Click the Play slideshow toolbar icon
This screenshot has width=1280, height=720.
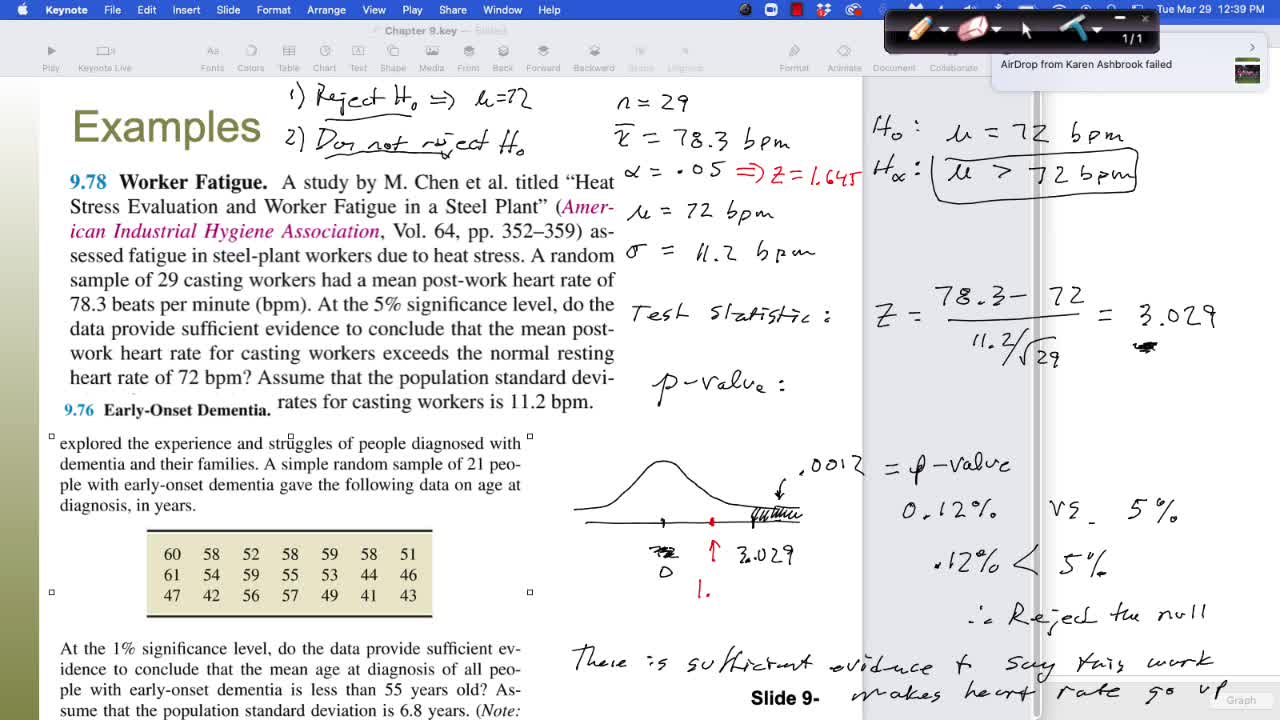click(51, 57)
